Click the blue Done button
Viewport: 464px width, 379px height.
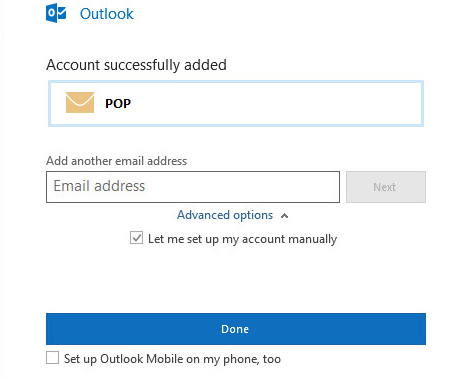pyautogui.click(x=236, y=329)
